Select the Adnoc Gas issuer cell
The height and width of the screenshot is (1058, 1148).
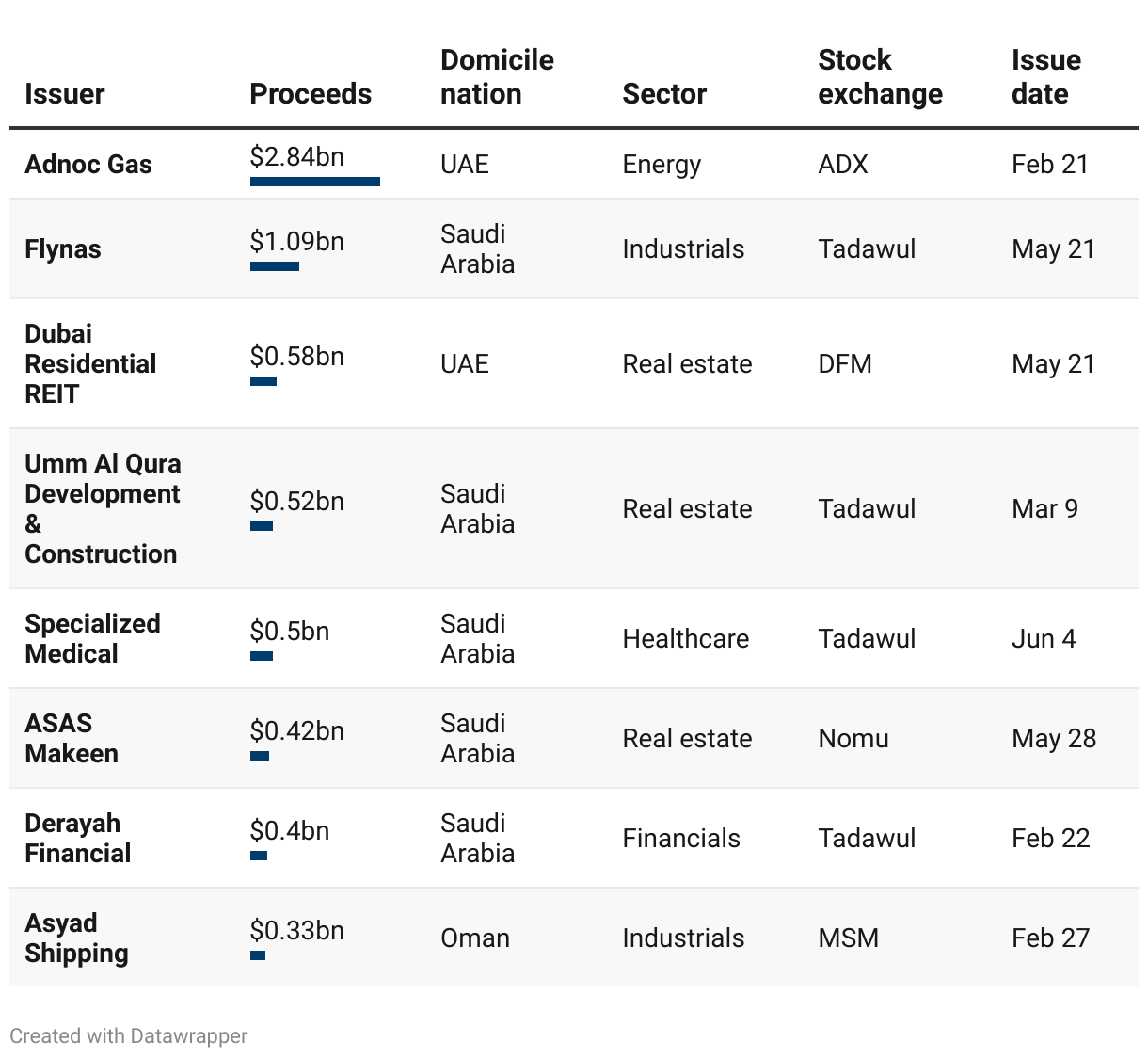(88, 165)
